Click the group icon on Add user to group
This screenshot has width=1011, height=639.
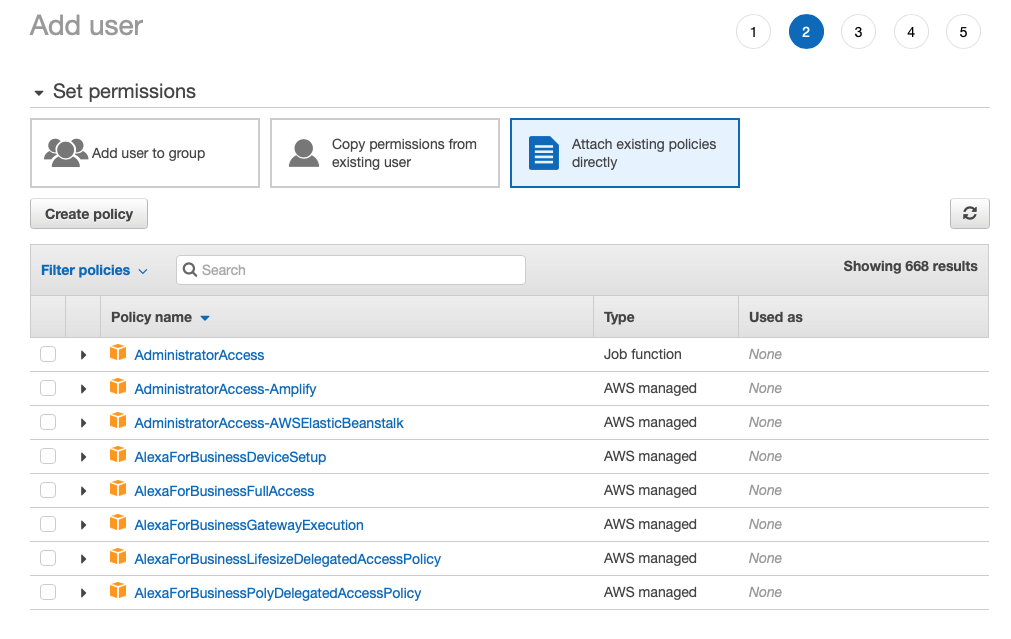tap(66, 152)
